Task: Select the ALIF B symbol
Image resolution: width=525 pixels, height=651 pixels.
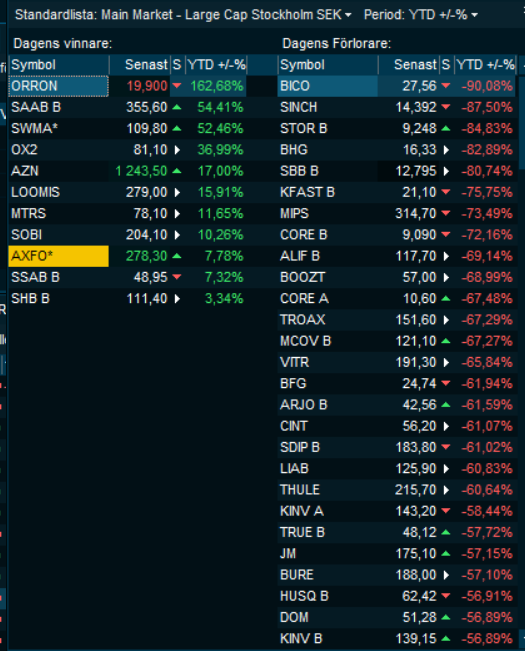Action: (300, 256)
